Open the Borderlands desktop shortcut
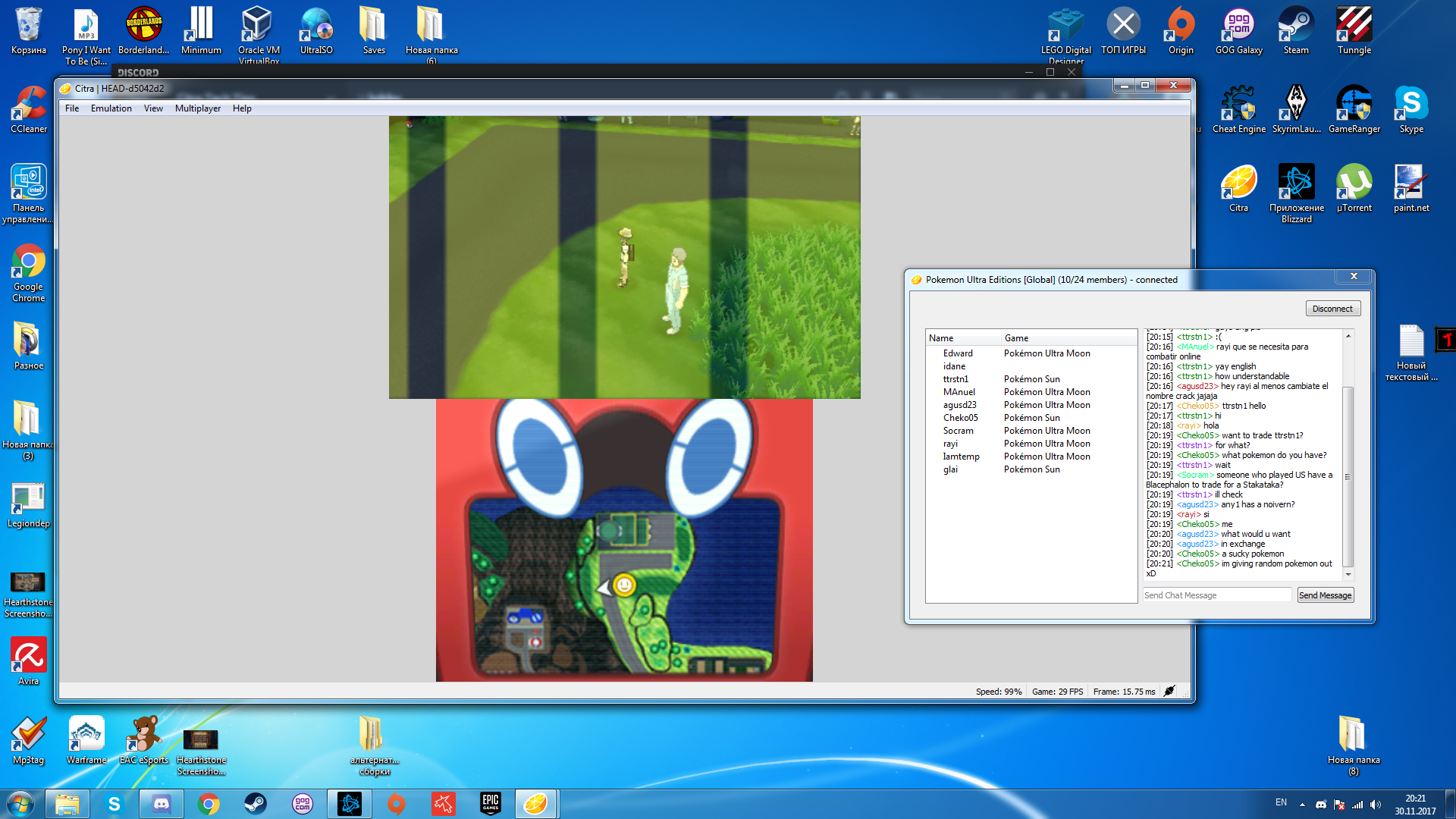The image size is (1456, 819). pyautogui.click(x=143, y=30)
